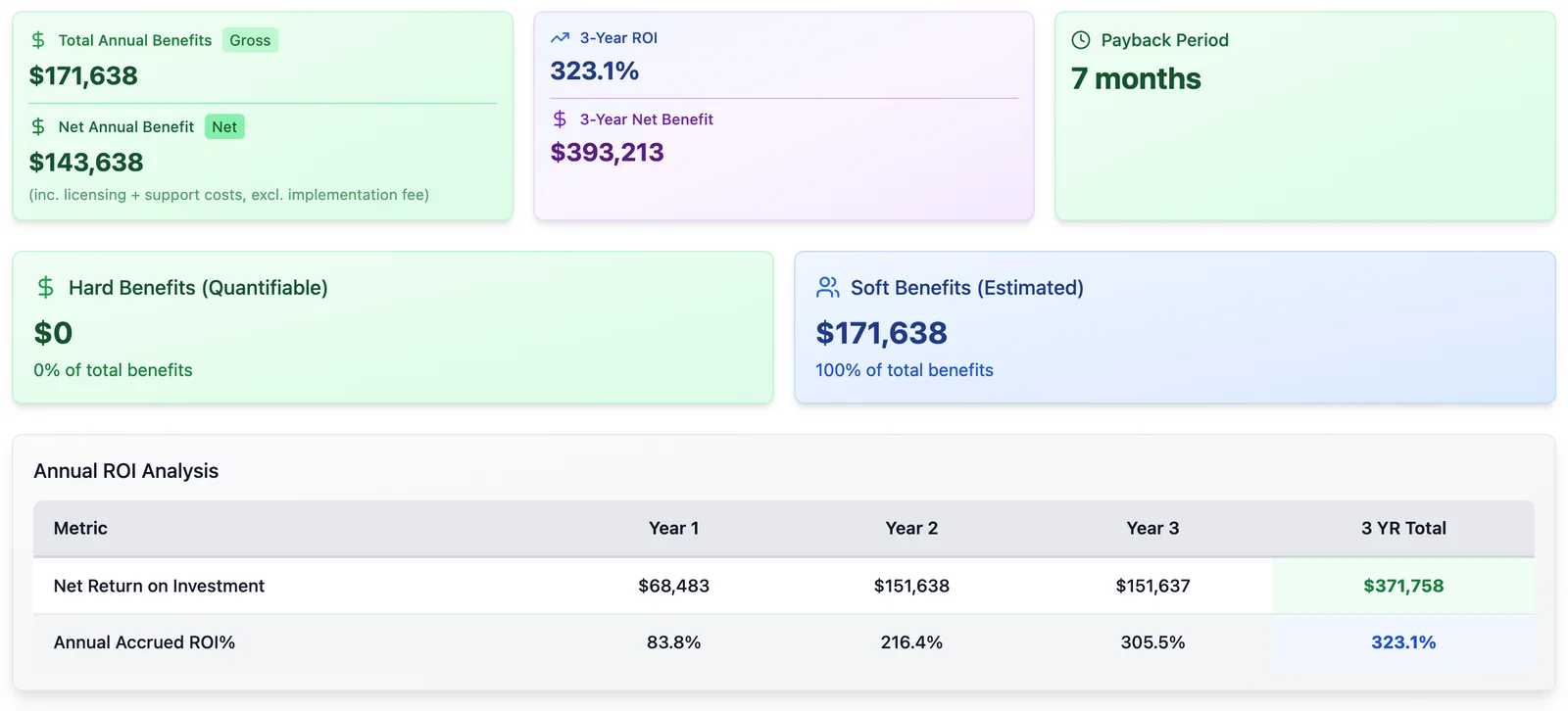Image resolution: width=1568 pixels, height=711 pixels.
Task: Click the clock icon beside Payback Period
Action: click(x=1081, y=40)
